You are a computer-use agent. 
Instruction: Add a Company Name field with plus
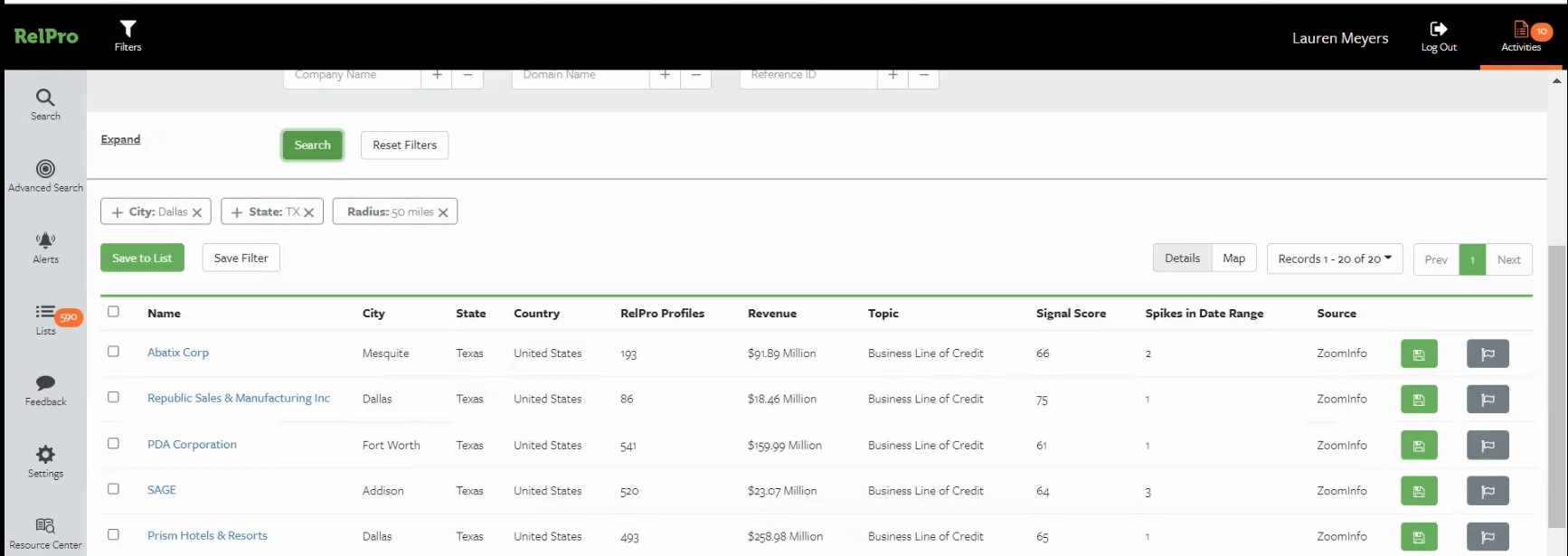(437, 76)
